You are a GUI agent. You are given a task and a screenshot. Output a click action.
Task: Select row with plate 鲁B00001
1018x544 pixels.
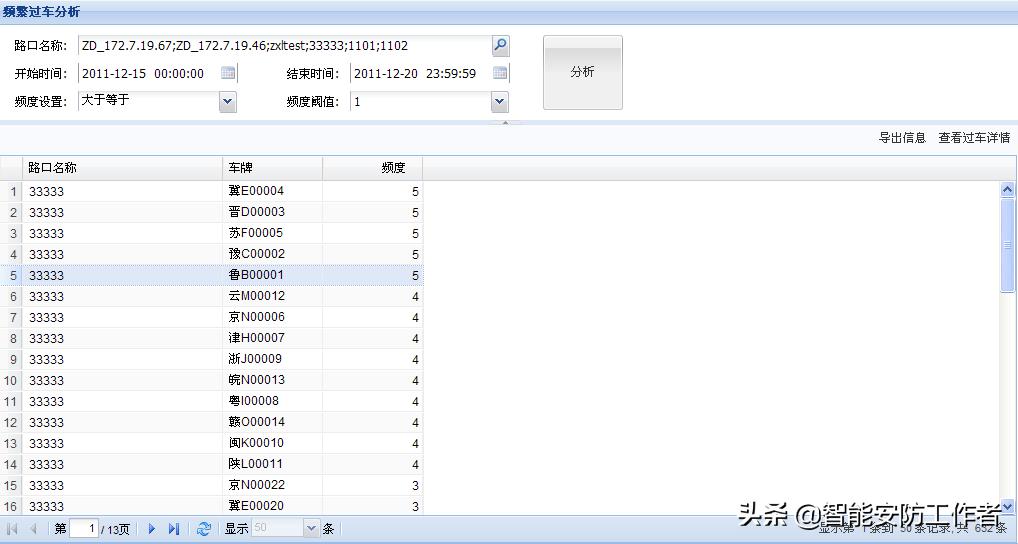[212, 275]
